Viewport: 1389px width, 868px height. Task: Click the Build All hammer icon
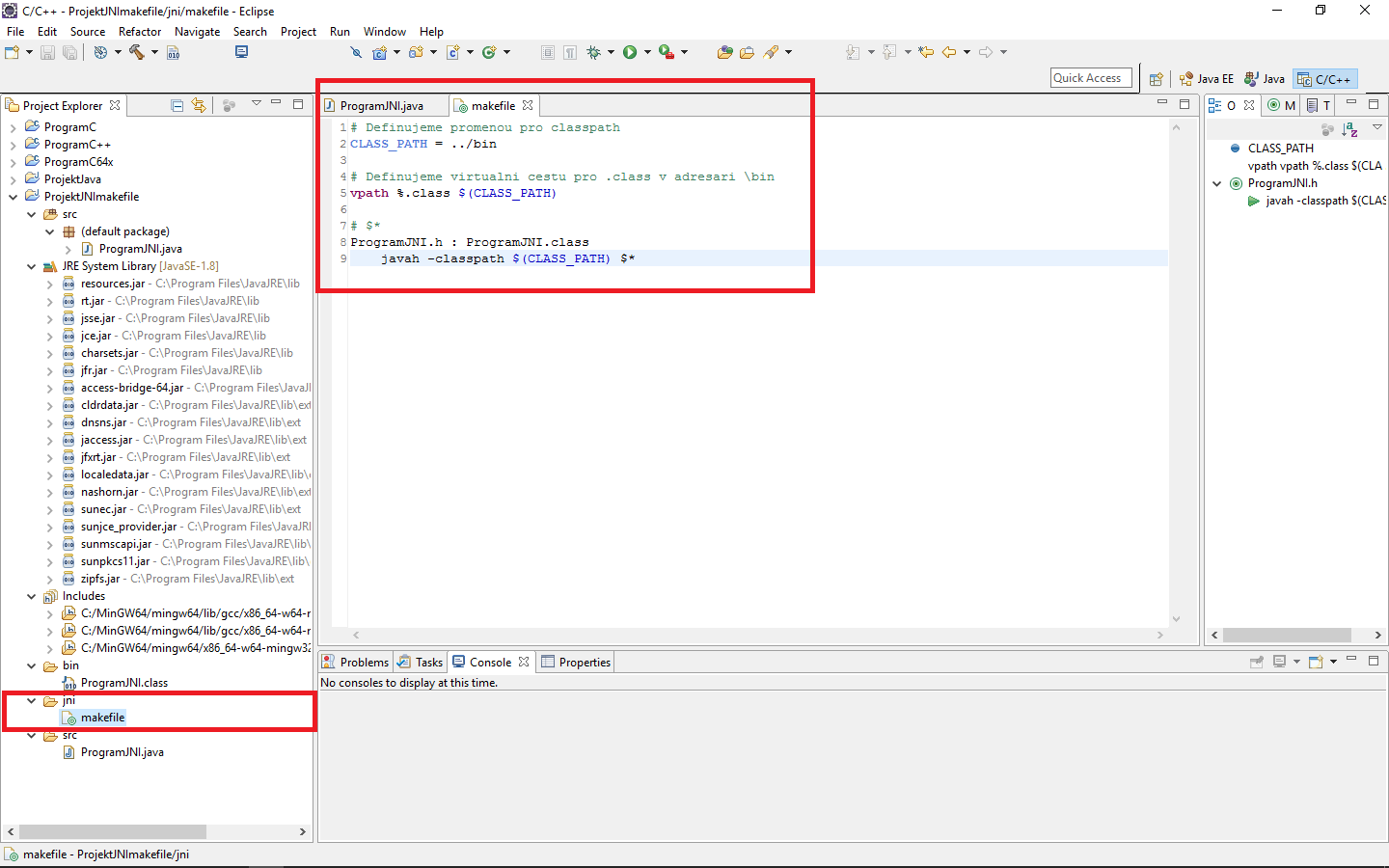(136, 52)
